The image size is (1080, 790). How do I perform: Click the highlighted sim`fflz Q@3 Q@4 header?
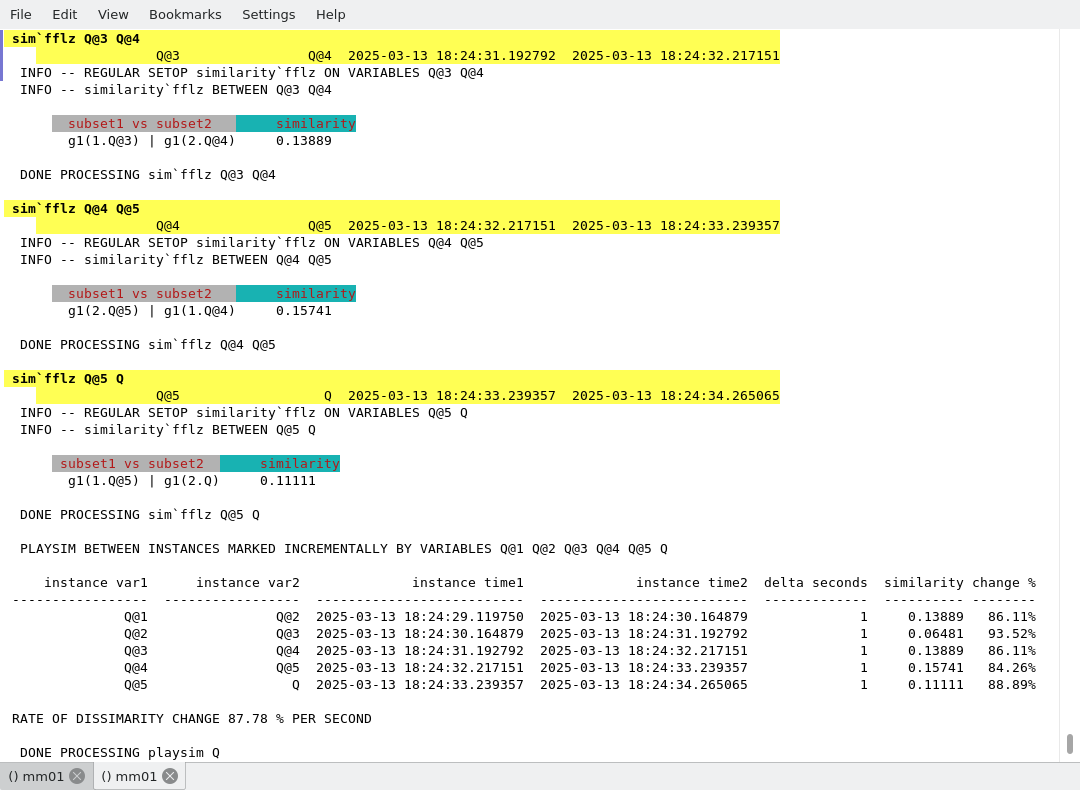76,39
